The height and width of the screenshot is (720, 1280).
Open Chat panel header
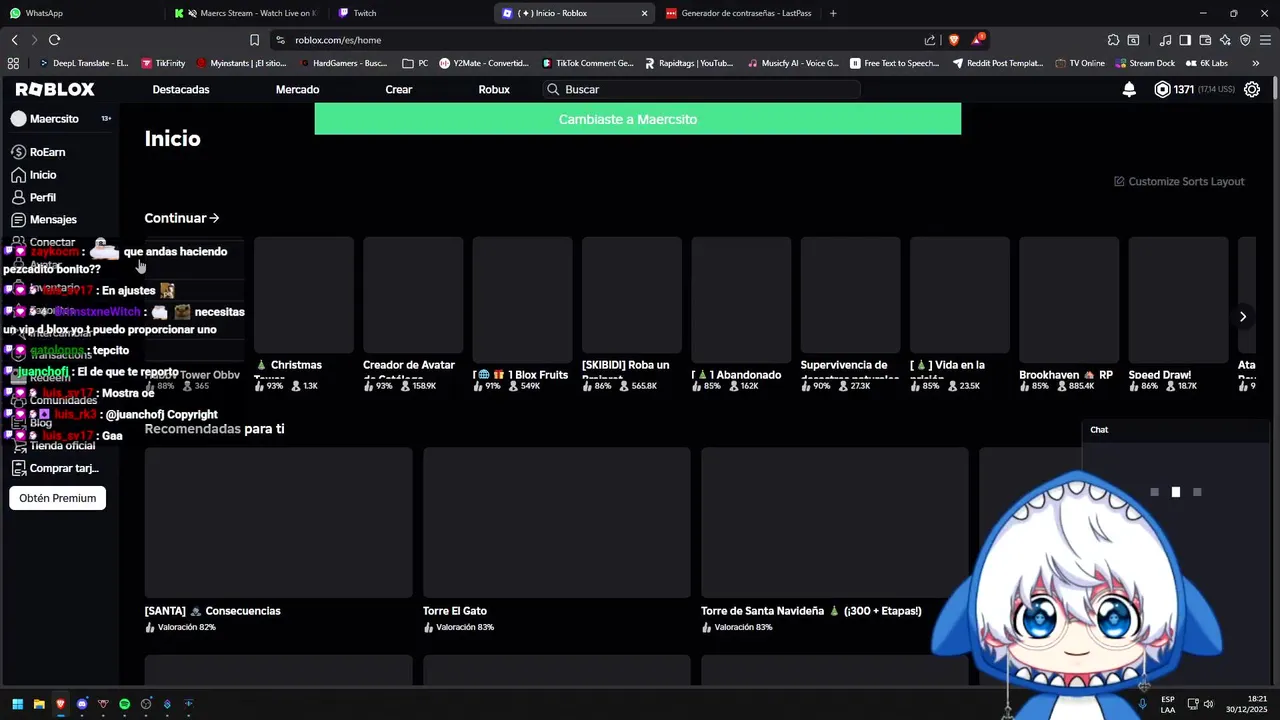pos(1175,430)
